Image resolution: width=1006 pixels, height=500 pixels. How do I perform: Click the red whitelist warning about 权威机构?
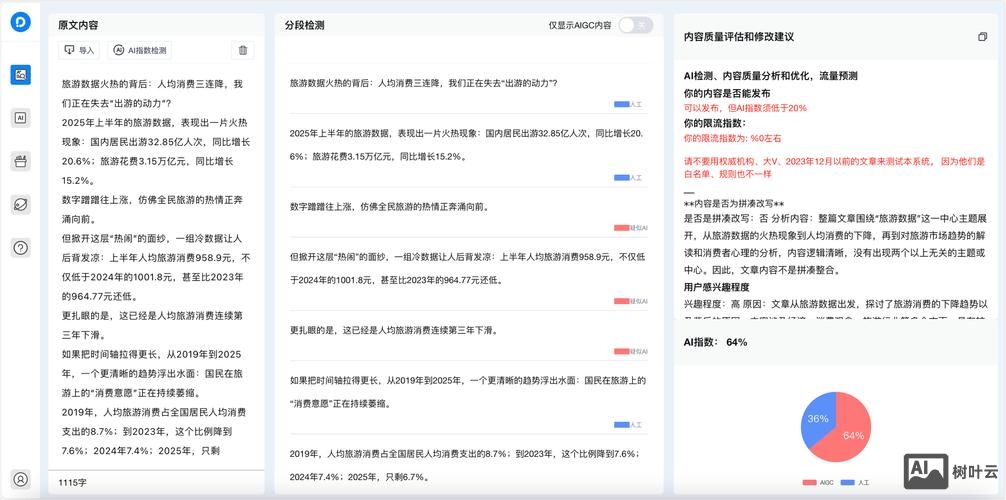tap(835, 167)
